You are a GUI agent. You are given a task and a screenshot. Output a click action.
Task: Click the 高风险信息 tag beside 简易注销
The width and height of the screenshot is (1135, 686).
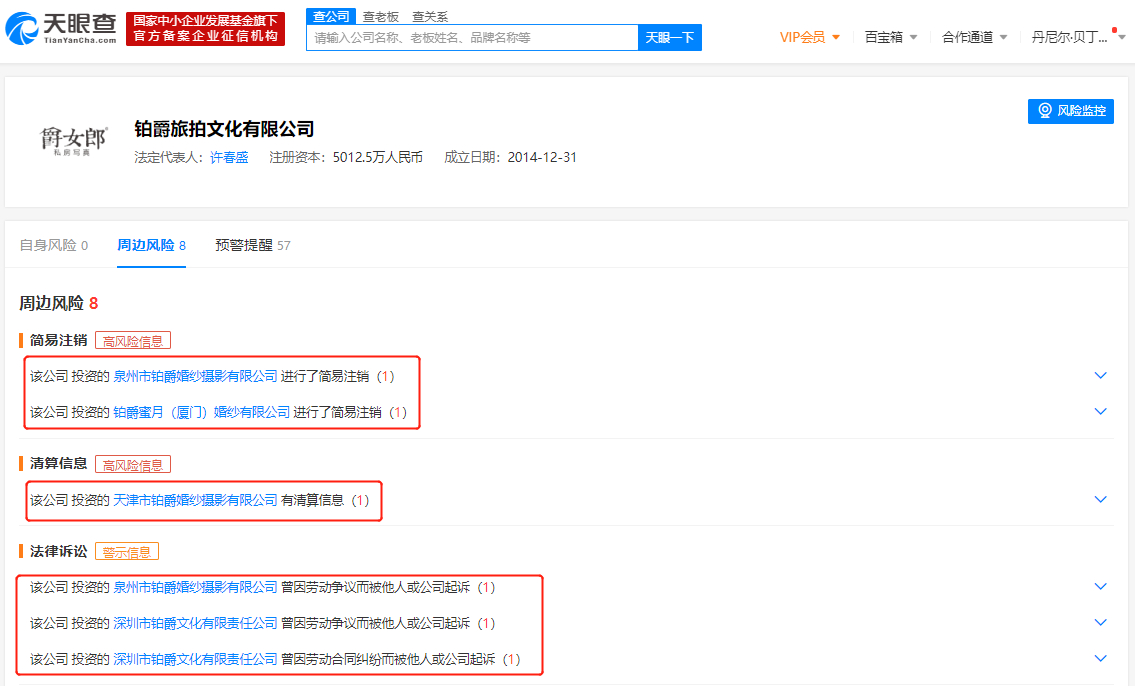pyautogui.click(x=133, y=341)
